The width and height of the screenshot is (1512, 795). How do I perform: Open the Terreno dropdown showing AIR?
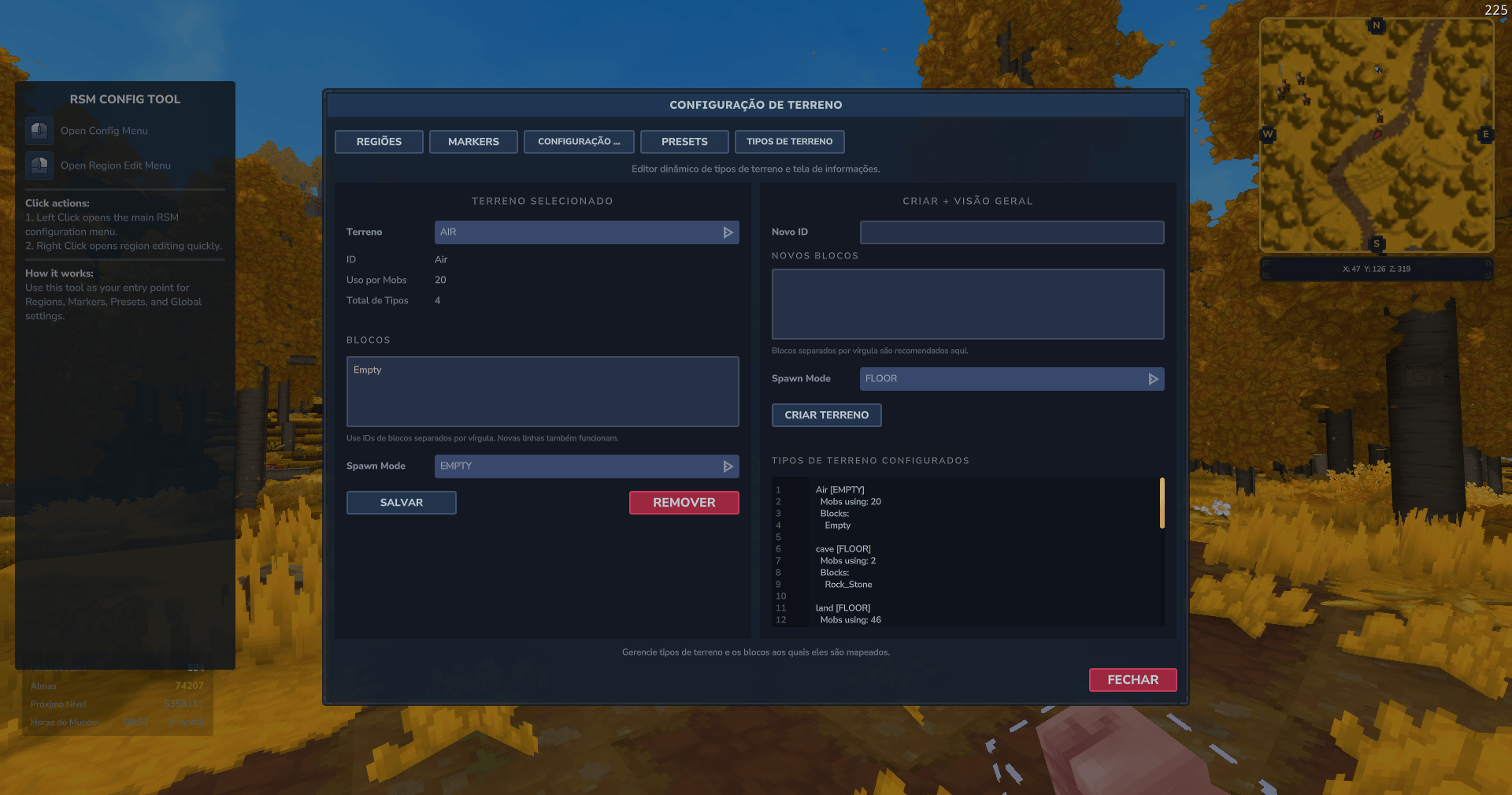(x=587, y=232)
